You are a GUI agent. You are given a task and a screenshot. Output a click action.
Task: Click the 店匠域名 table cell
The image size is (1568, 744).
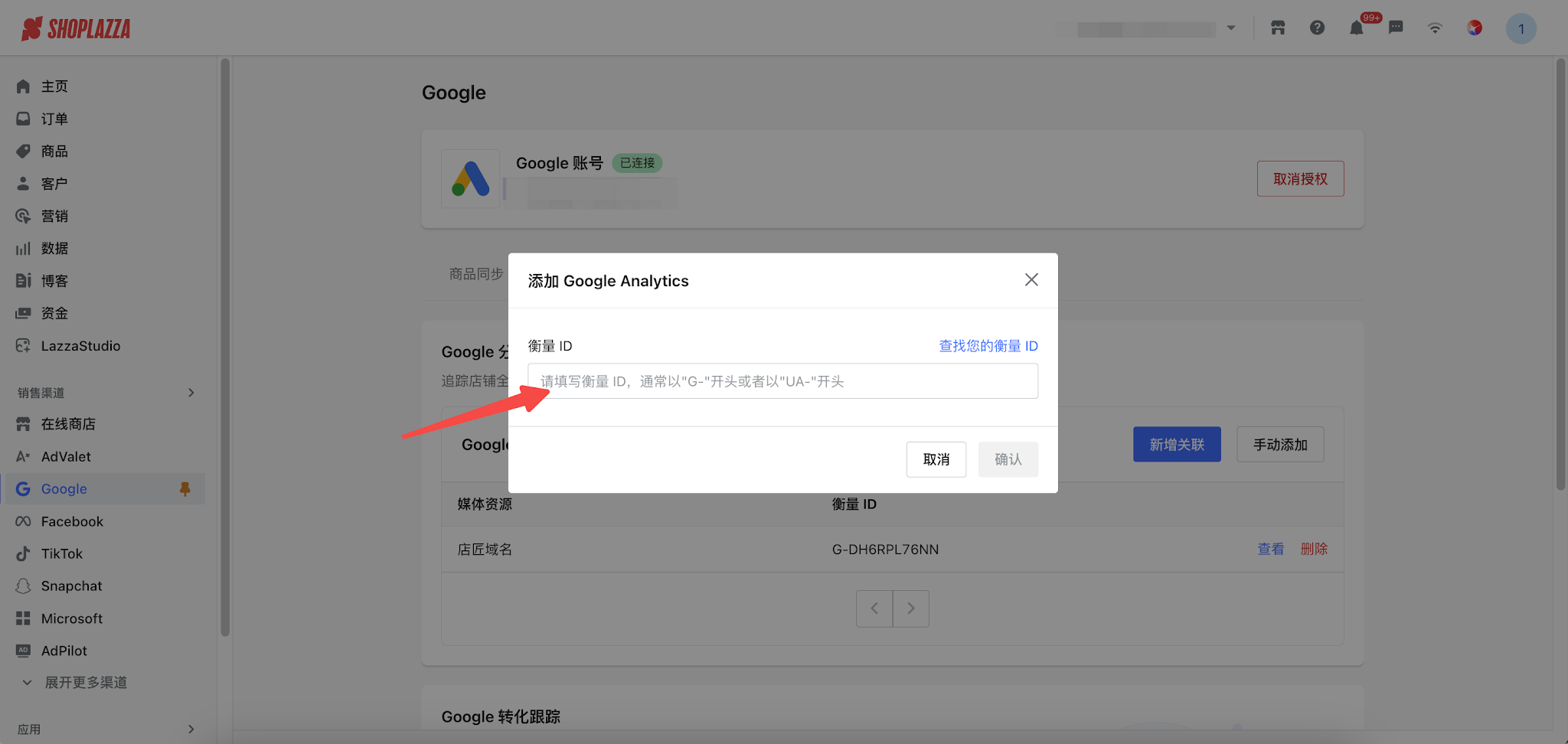485,550
